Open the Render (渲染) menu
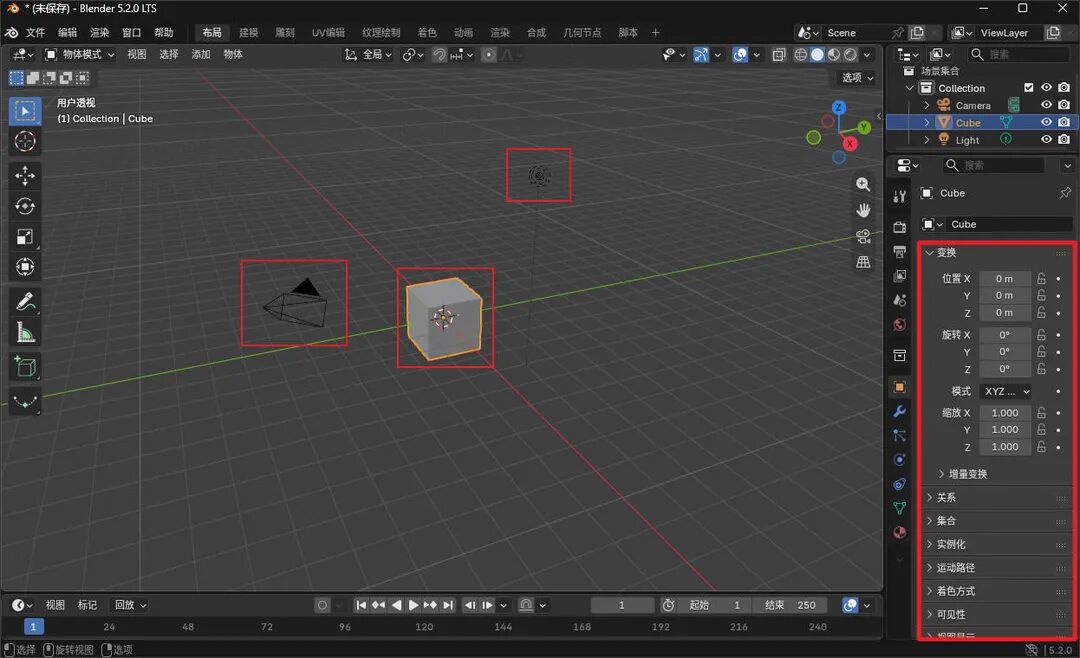This screenshot has height=658, width=1080. (x=100, y=32)
